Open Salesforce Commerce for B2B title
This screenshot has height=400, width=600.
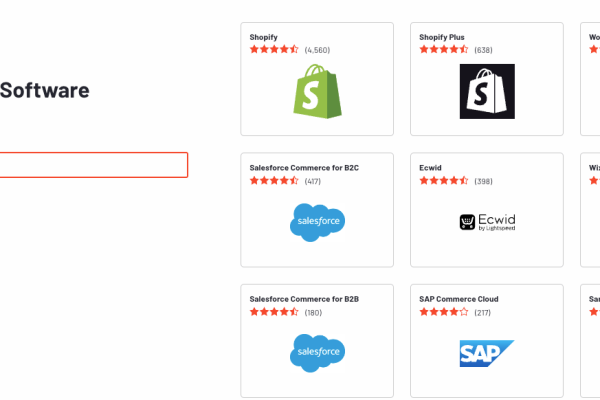(304, 299)
